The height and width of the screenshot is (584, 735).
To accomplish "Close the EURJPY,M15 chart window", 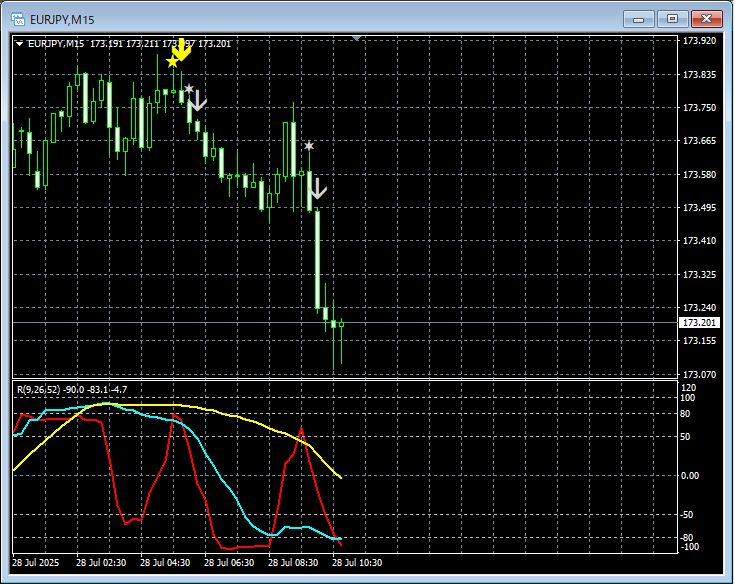I will click(706, 19).
